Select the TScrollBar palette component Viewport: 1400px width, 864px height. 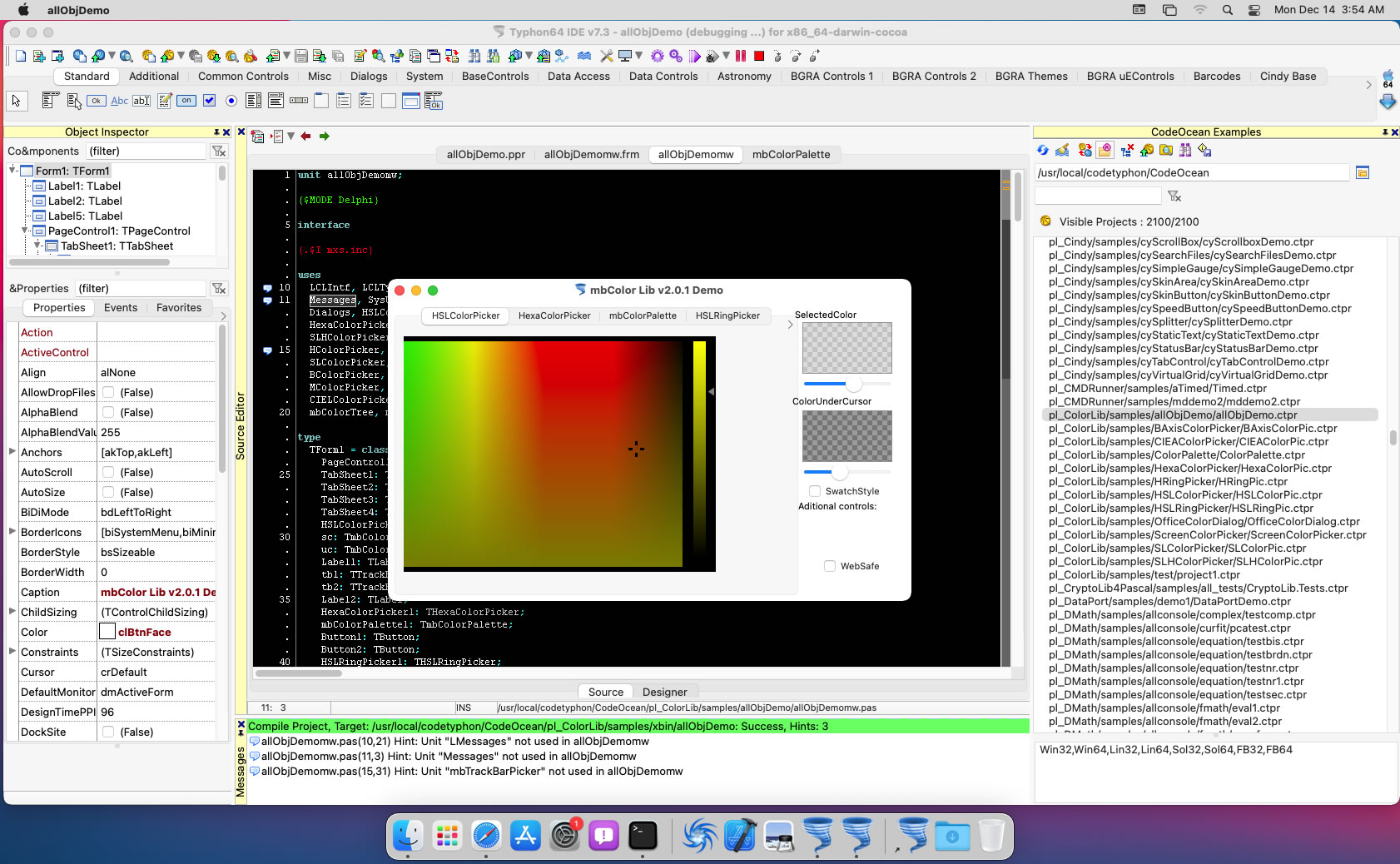[x=299, y=101]
